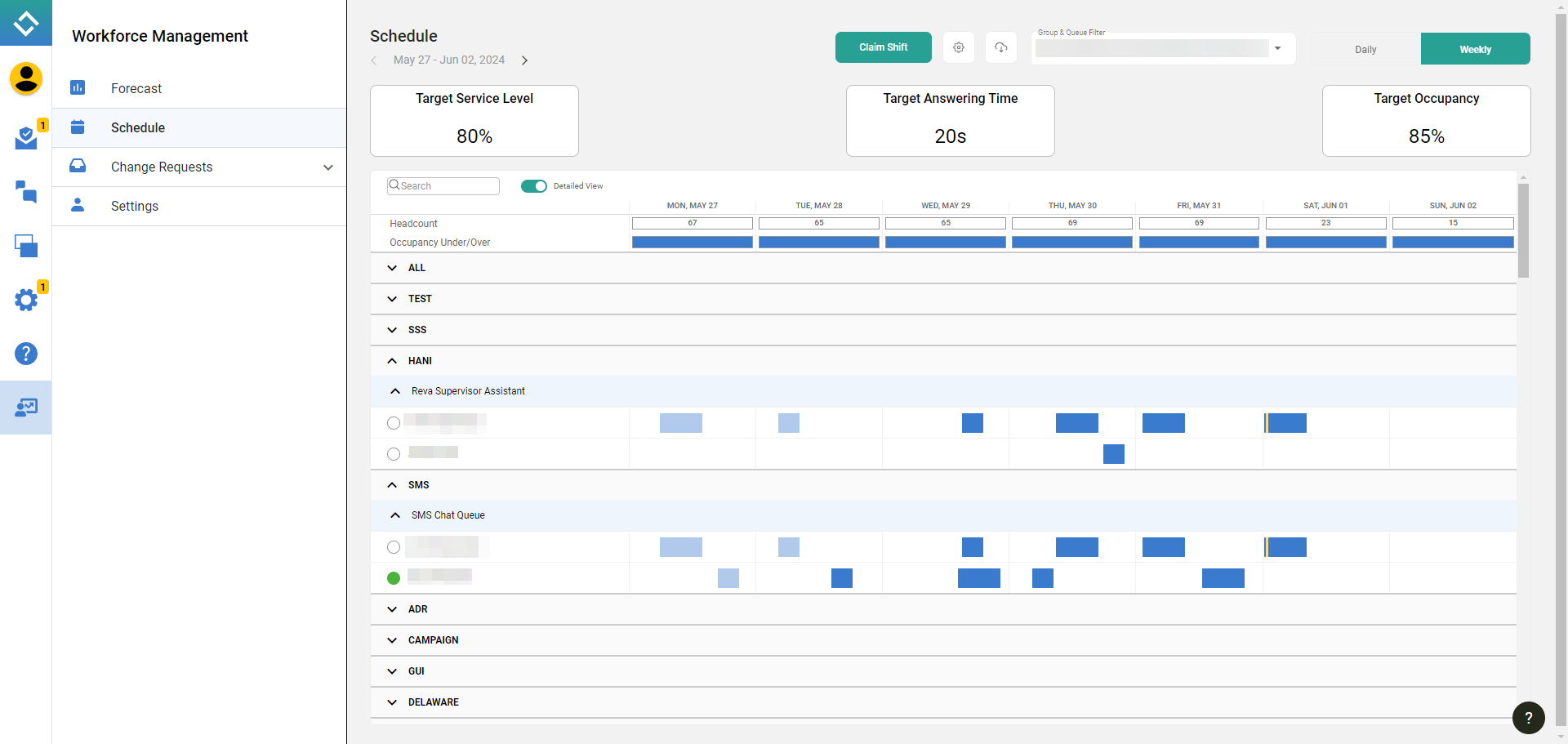Open the Group & Queue Filter dropdown
The width and height of the screenshot is (1568, 744).
pyautogui.click(x=1277, y=48)
